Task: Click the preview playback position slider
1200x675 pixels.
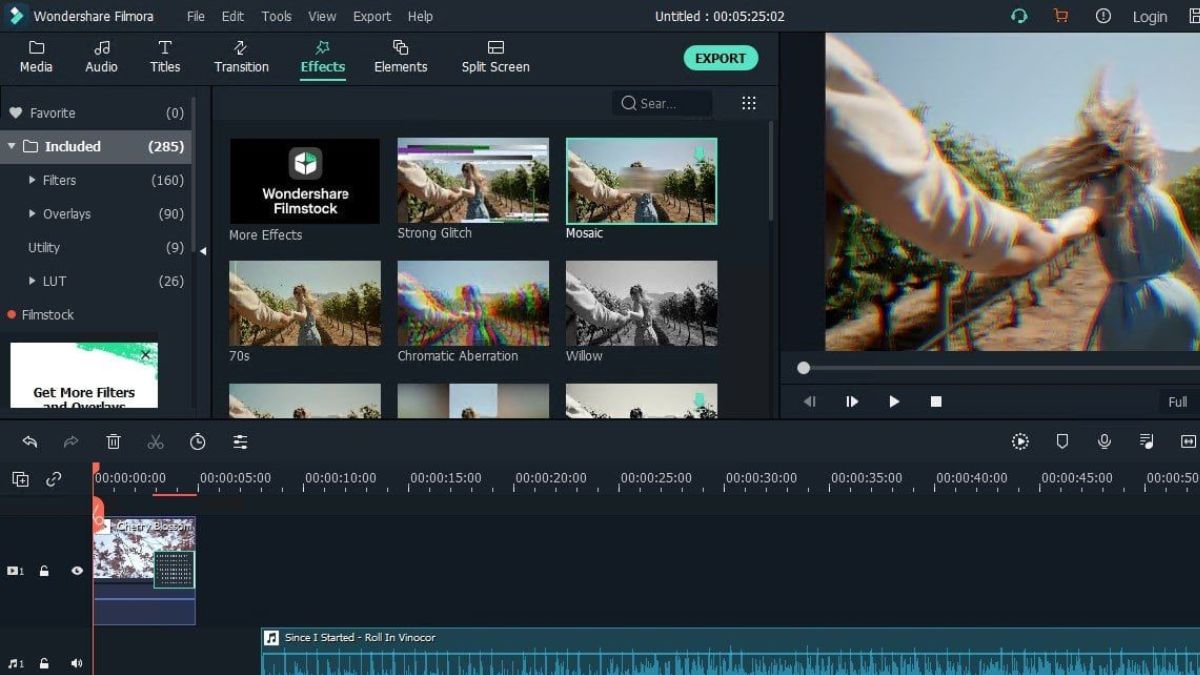Action: tap(803, 368)
